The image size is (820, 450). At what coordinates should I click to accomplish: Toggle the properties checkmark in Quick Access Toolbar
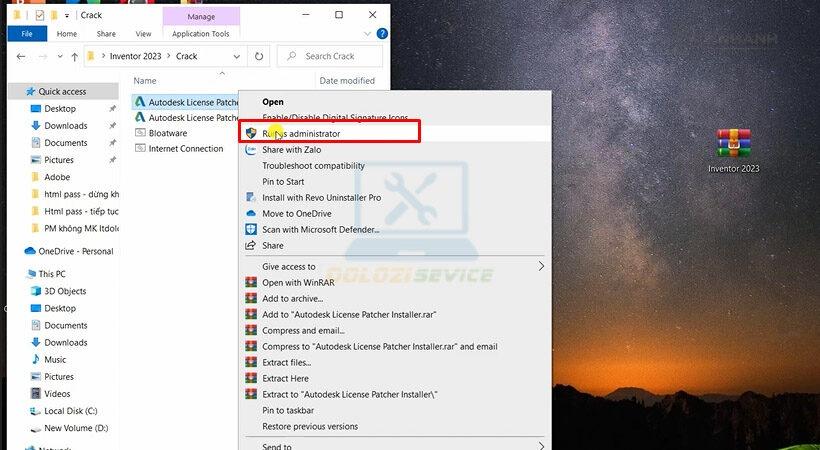pos(40,16)
